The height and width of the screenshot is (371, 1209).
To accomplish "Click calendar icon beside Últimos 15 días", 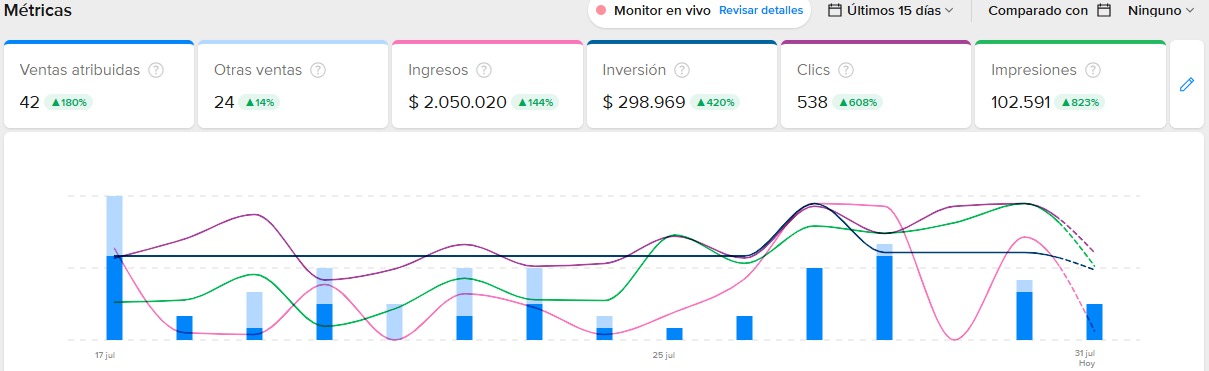I will [835, 10].
